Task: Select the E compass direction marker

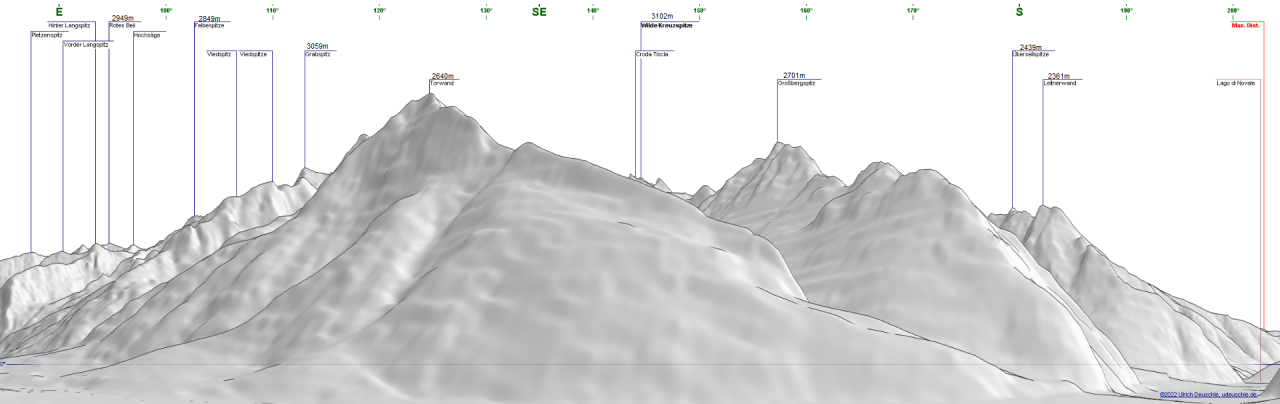Action: (59, 12)
